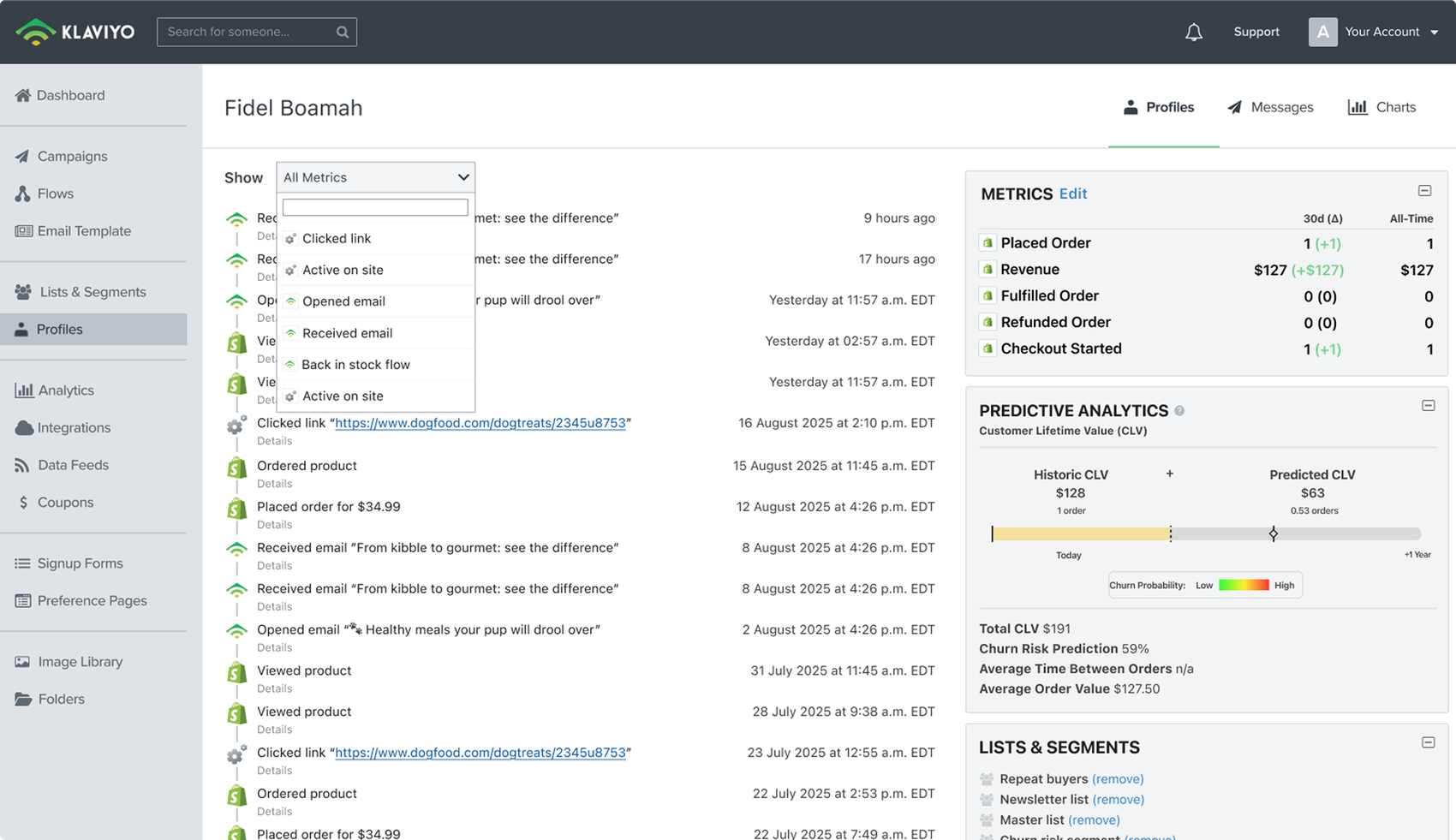Image resolution: width=1456 pixels, height=840 pixels.
Task: Toggle the All Metrics dropdown
Action: click(375, 177)
